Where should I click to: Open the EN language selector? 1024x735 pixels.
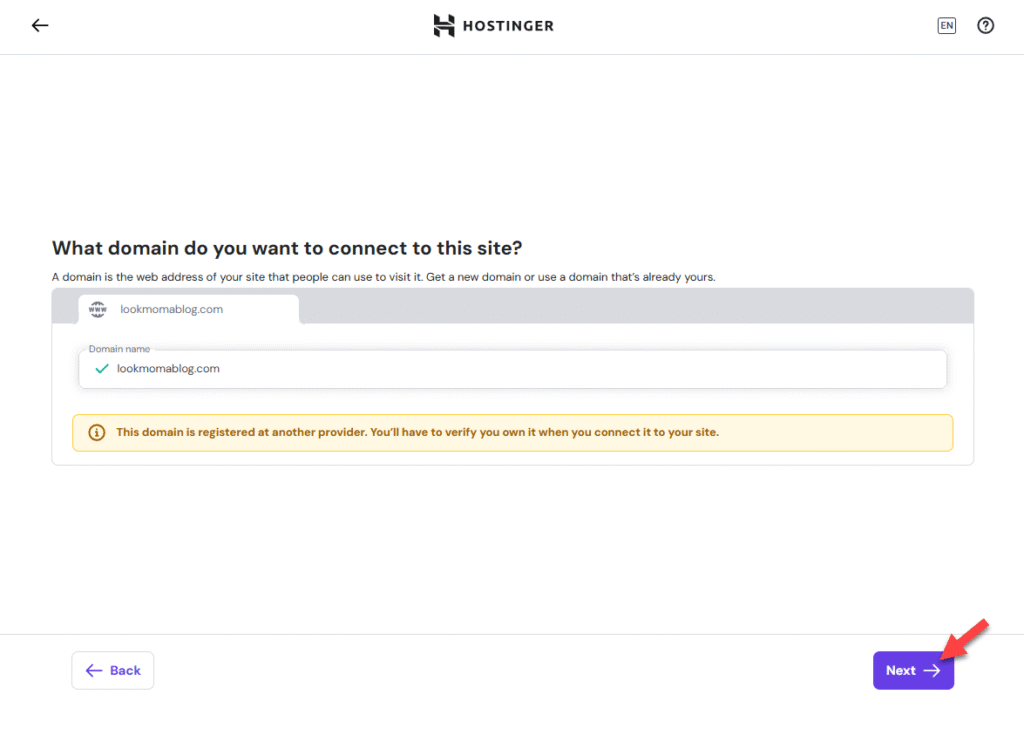946,26
